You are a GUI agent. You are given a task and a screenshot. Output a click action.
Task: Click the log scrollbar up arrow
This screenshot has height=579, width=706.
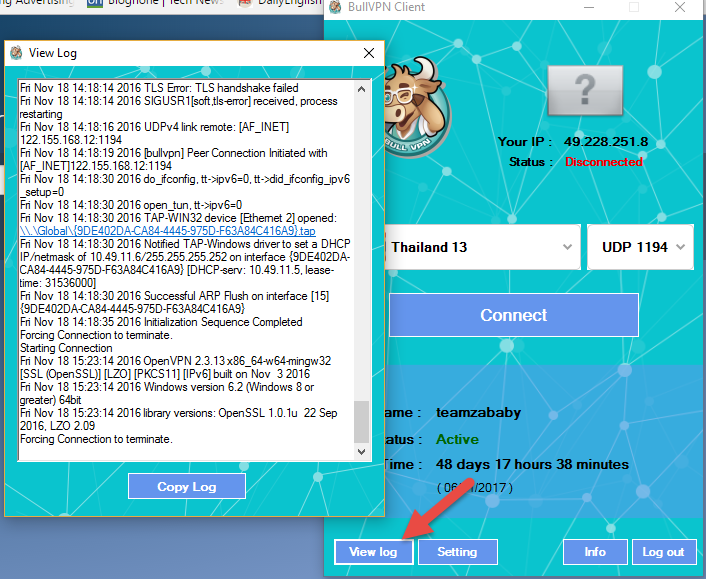362,89
